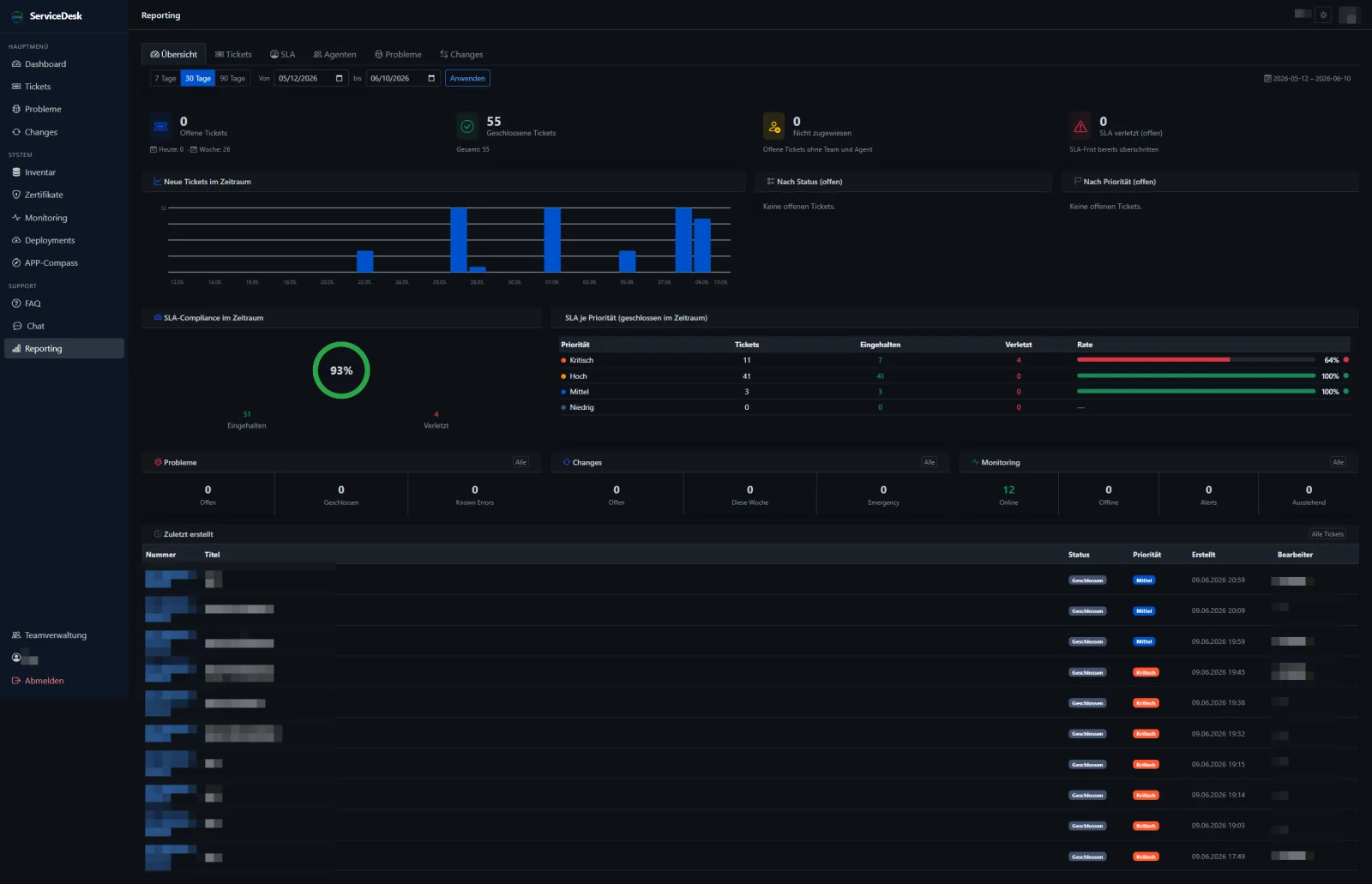Click the Status column header
The height and width of the screenshot is (884, 1372).
point(1079,555)
